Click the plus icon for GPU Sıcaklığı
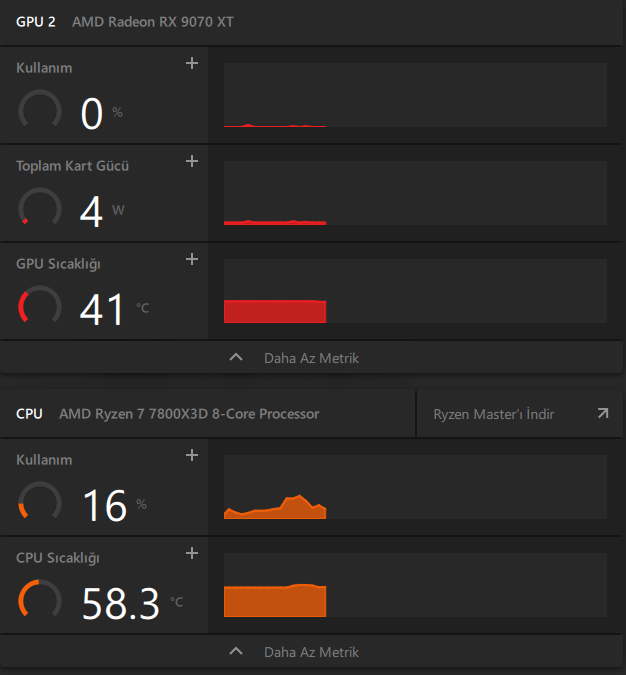 click(x=192, y=259)
